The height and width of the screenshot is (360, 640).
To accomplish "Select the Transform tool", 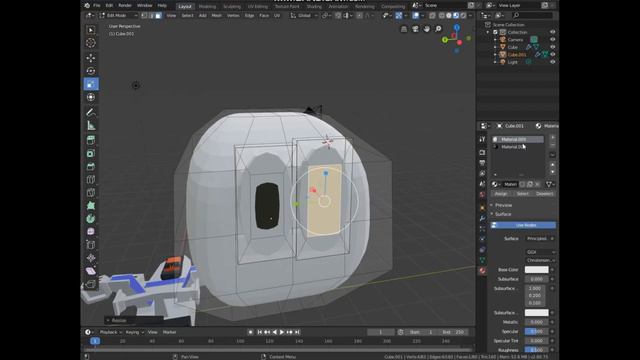I will point(91,97).
